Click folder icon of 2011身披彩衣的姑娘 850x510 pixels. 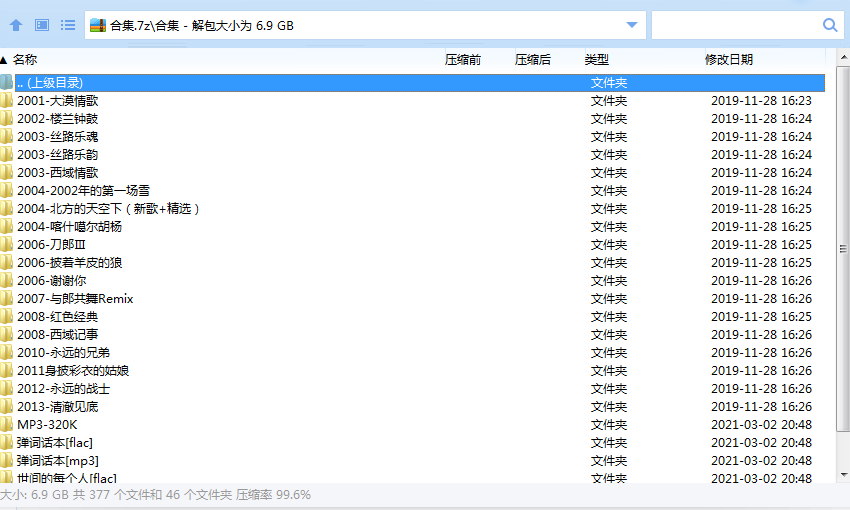coord(6,371)
